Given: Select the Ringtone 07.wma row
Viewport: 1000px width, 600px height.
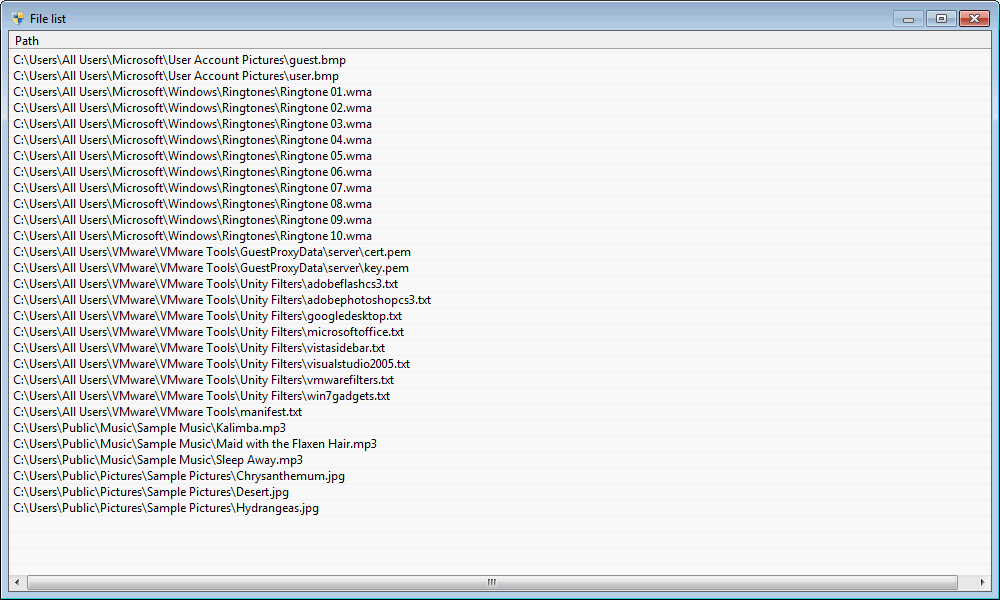Looking at the screenshot, I should coord(500,187).
